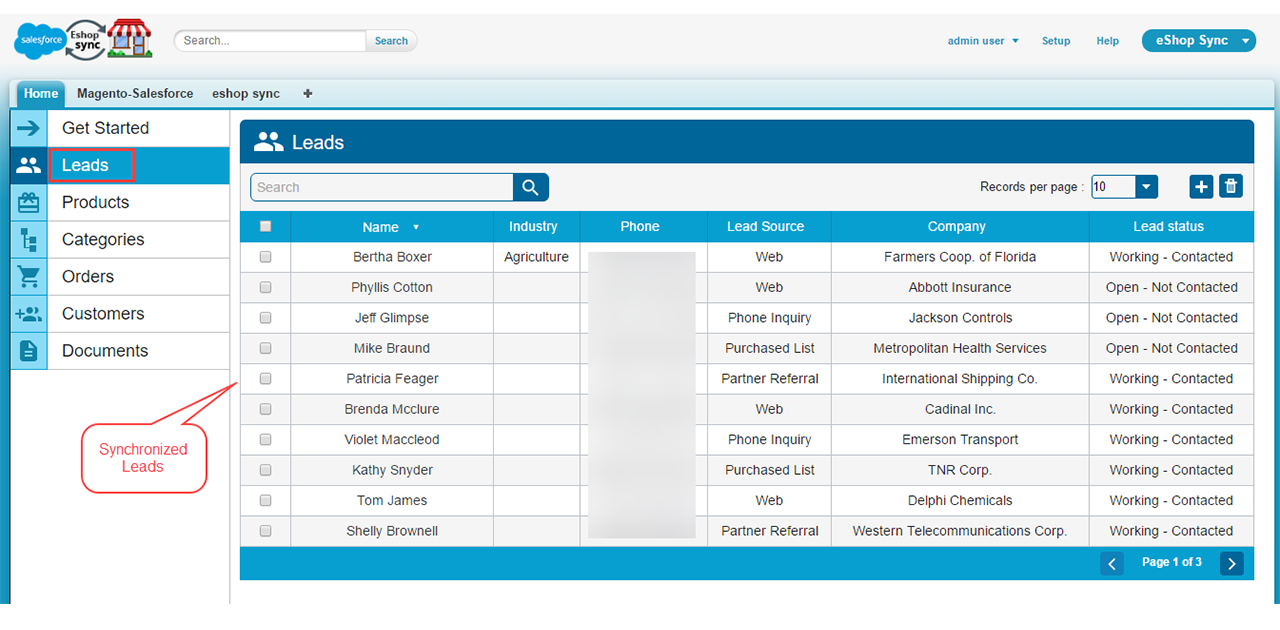
Task: Click the Customers add-person icon
Action: (29, 314)
